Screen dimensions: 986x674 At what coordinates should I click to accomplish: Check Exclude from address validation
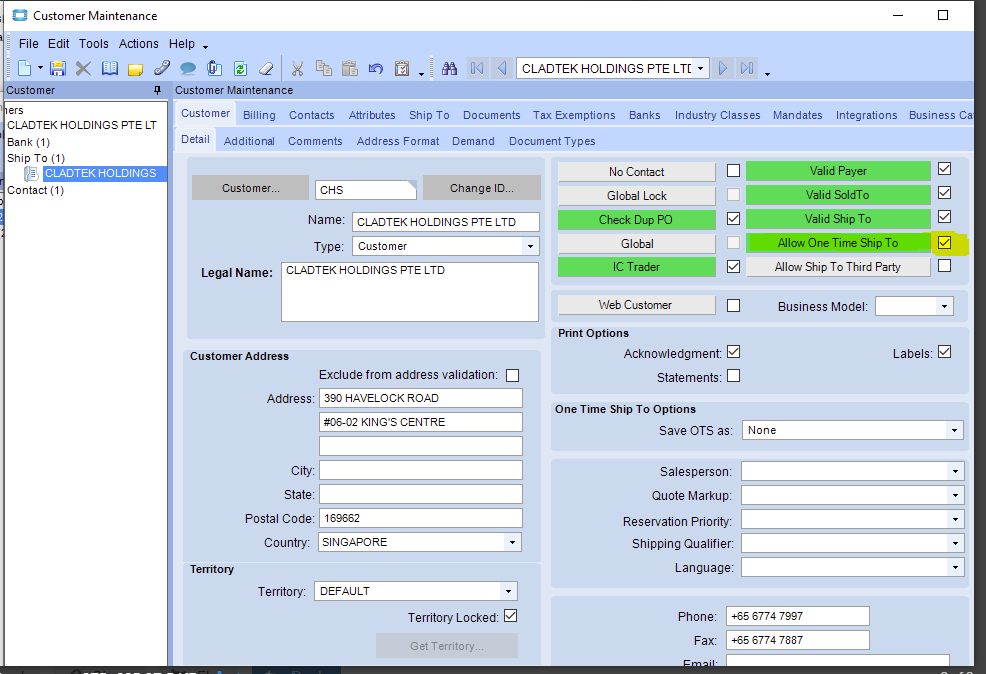[513, 375]
